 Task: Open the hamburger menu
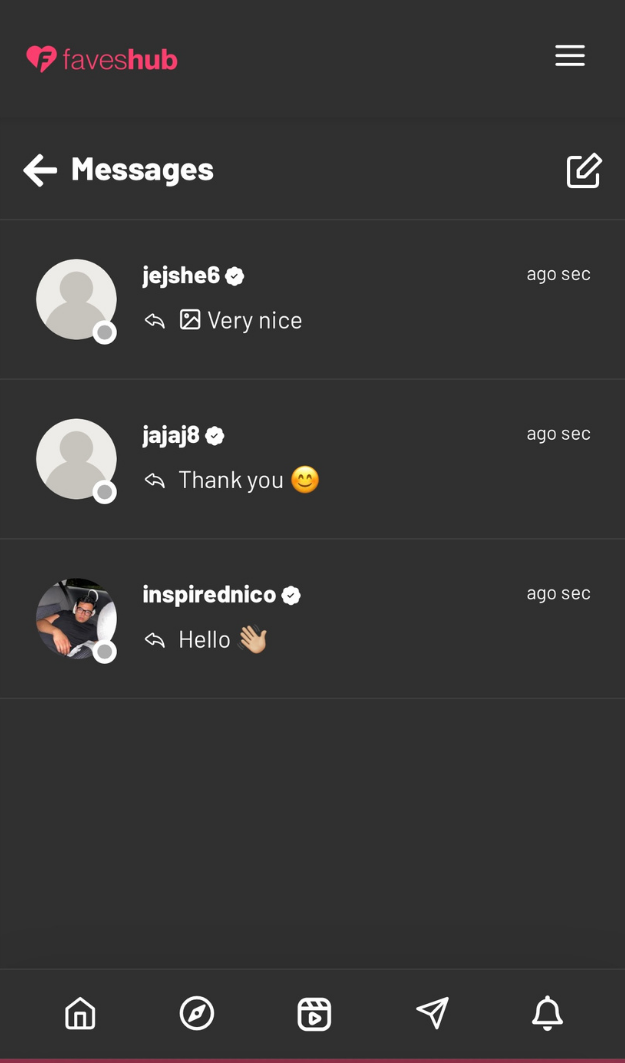click(x=570, y=56)
